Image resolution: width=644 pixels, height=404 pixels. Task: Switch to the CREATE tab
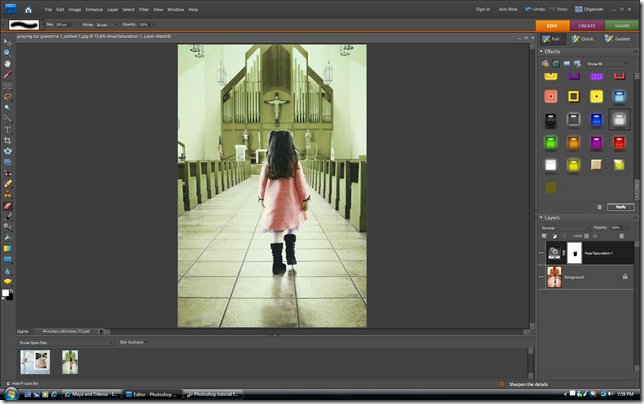click(x=587, y=25)
